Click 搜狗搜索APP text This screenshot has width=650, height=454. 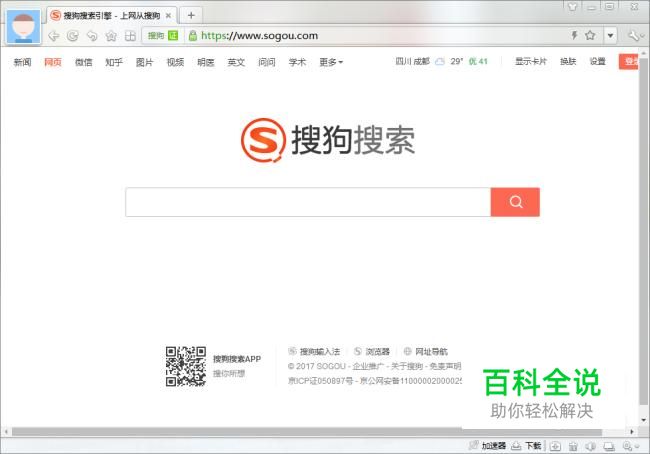[237, 359]
